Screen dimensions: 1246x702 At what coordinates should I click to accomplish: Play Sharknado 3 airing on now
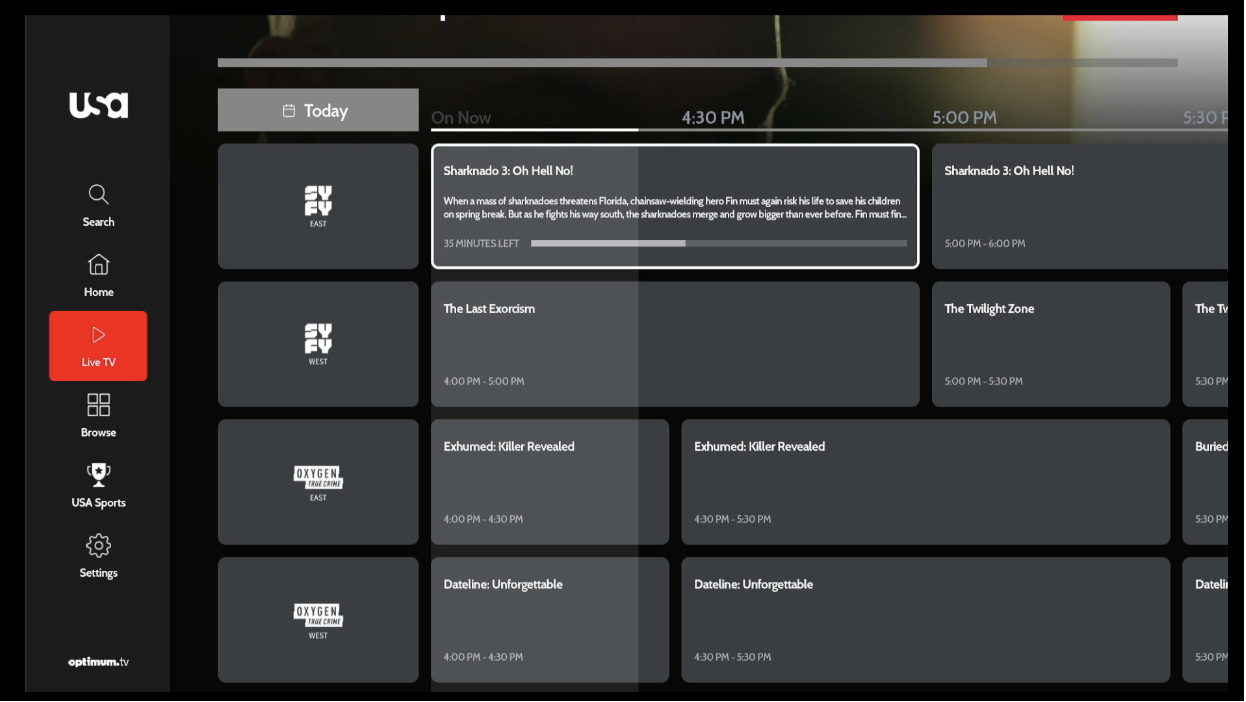(675, 206)
